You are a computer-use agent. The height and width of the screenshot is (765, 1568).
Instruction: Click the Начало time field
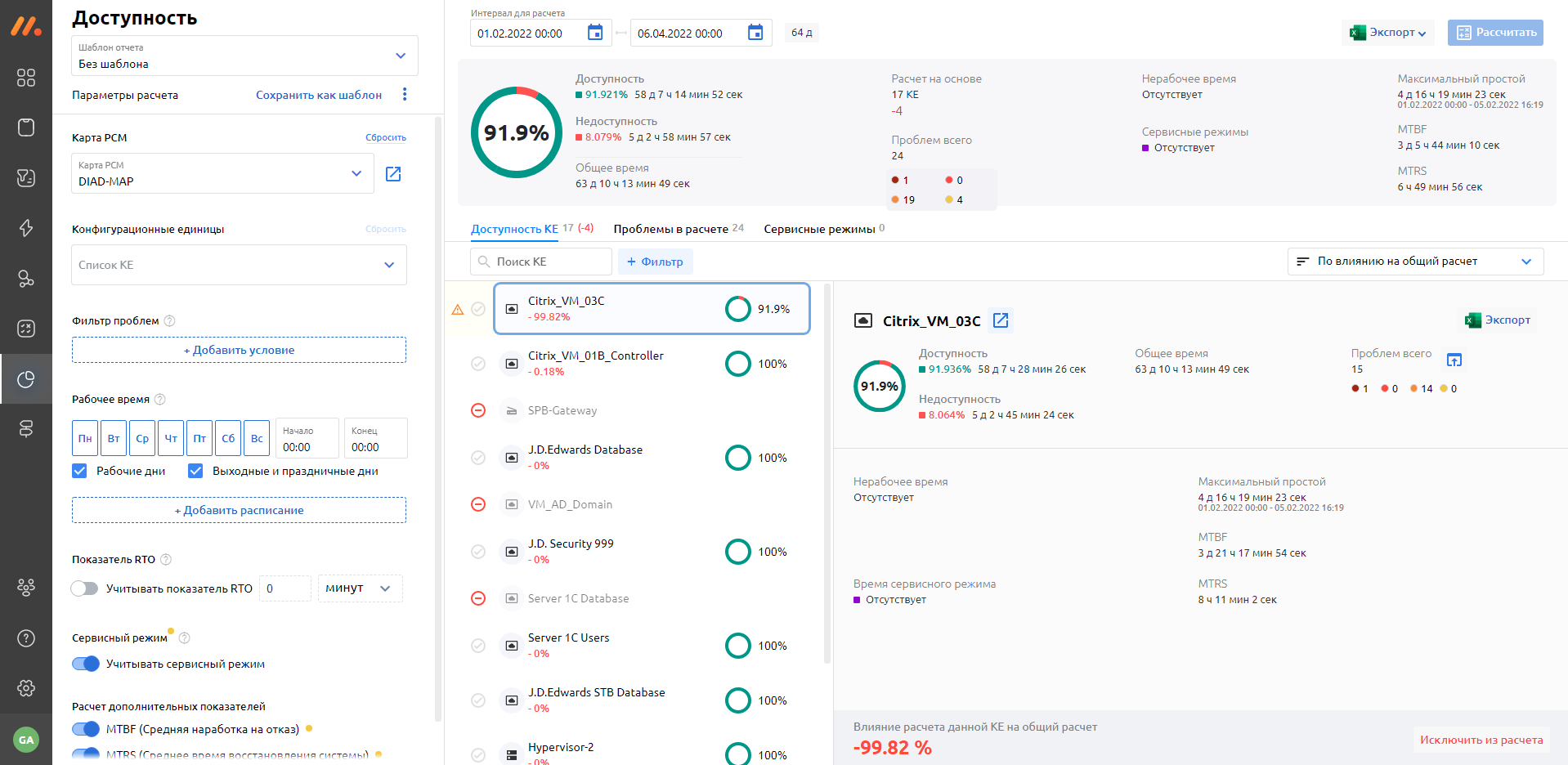coord(307,438)
